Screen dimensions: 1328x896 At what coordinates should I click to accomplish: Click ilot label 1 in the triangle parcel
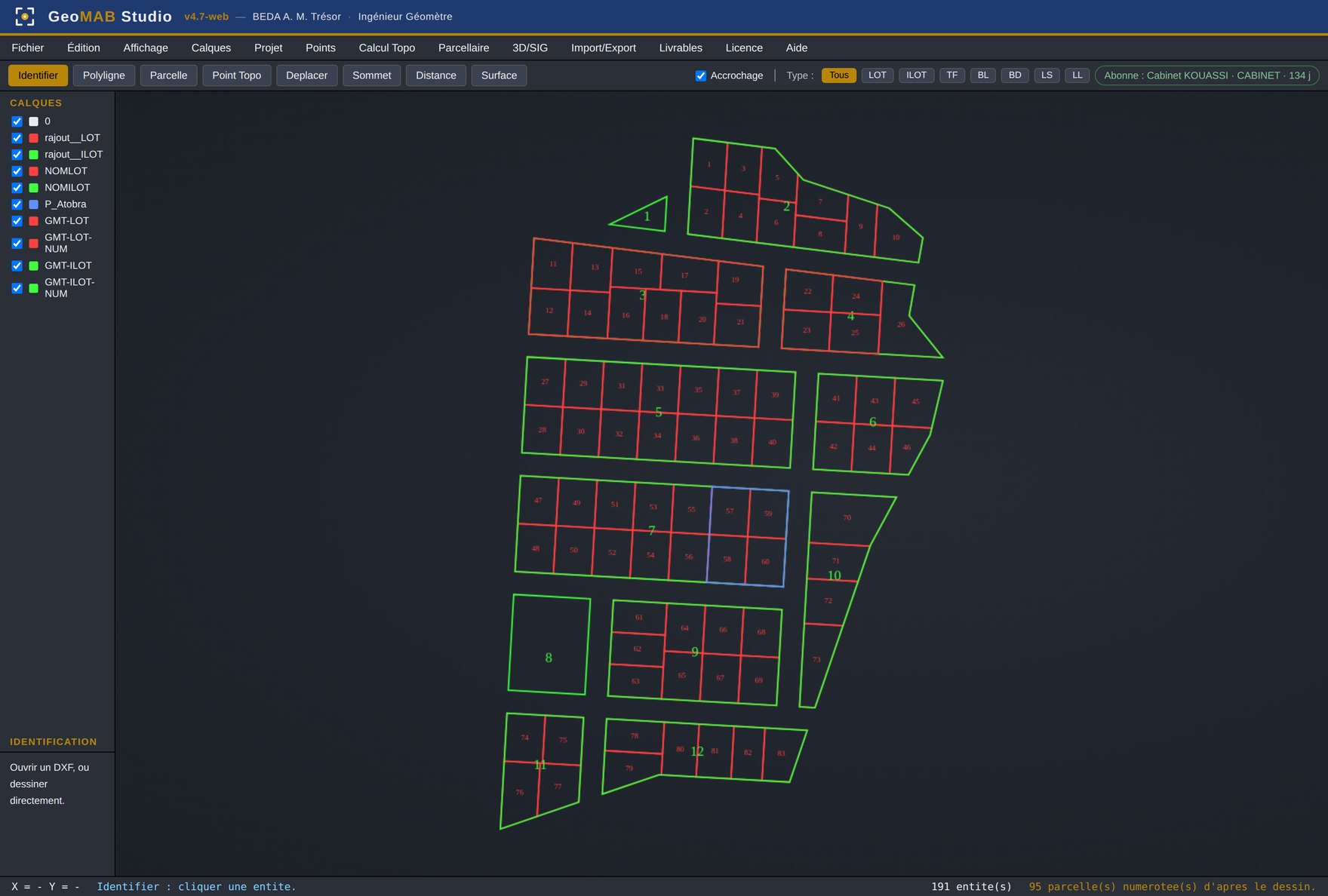(647, 216)
